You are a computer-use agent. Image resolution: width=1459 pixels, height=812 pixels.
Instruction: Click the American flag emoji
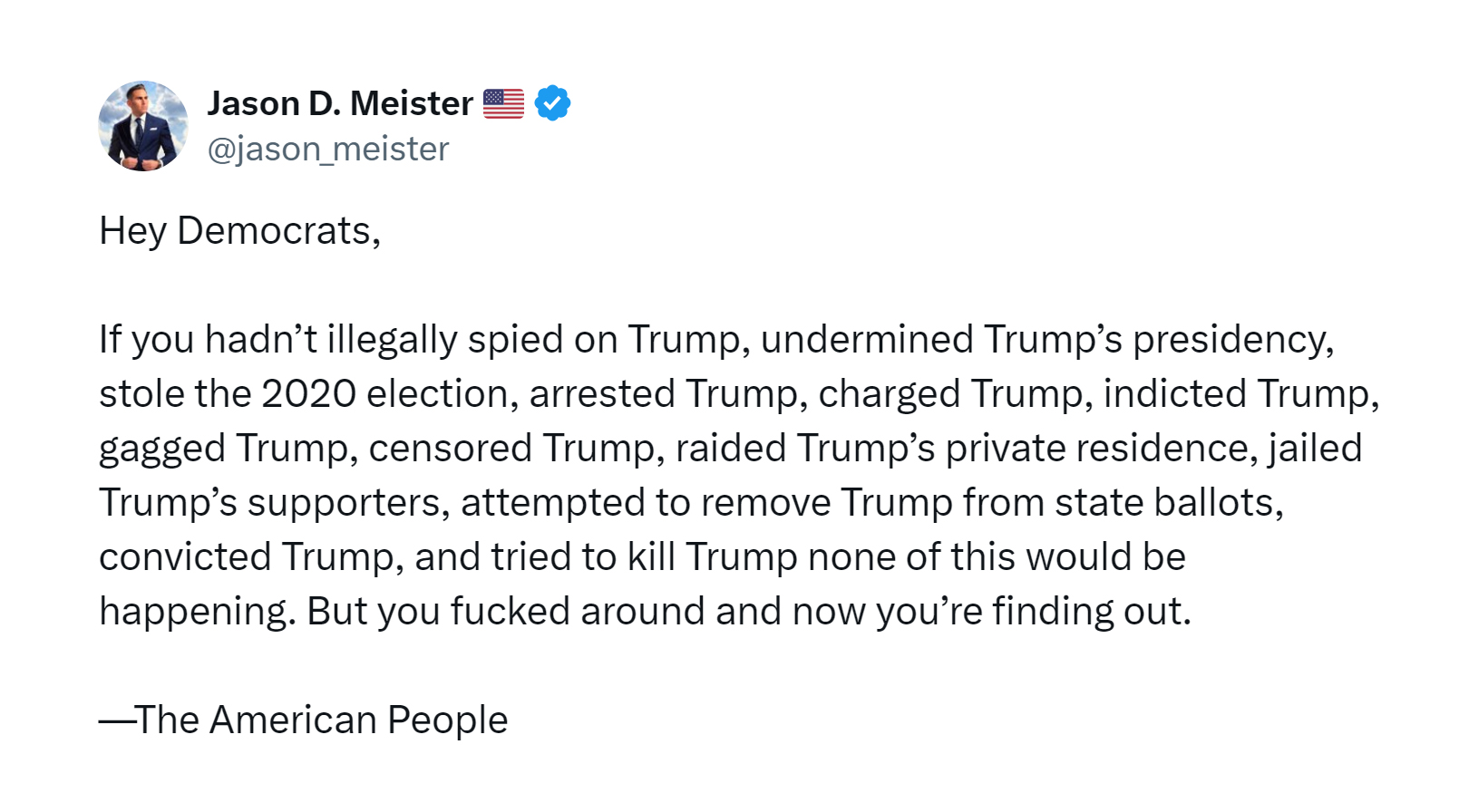click(503, 103)
